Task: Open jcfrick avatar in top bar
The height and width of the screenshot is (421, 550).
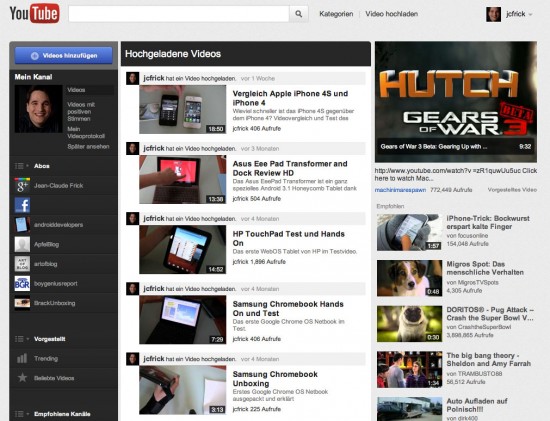Action: point(493,14)
